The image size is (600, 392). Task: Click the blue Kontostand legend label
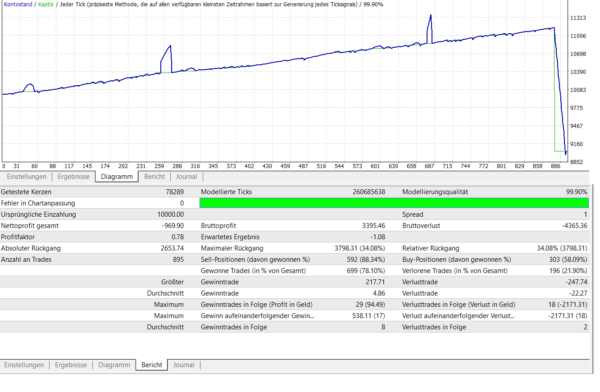(x=18, y=4)
